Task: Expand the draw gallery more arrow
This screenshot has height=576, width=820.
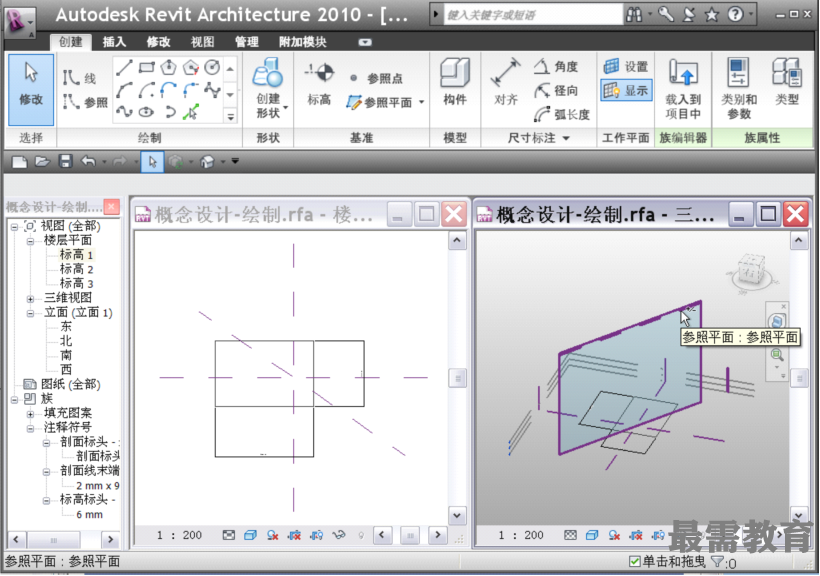Action: [x=231, y=116]
